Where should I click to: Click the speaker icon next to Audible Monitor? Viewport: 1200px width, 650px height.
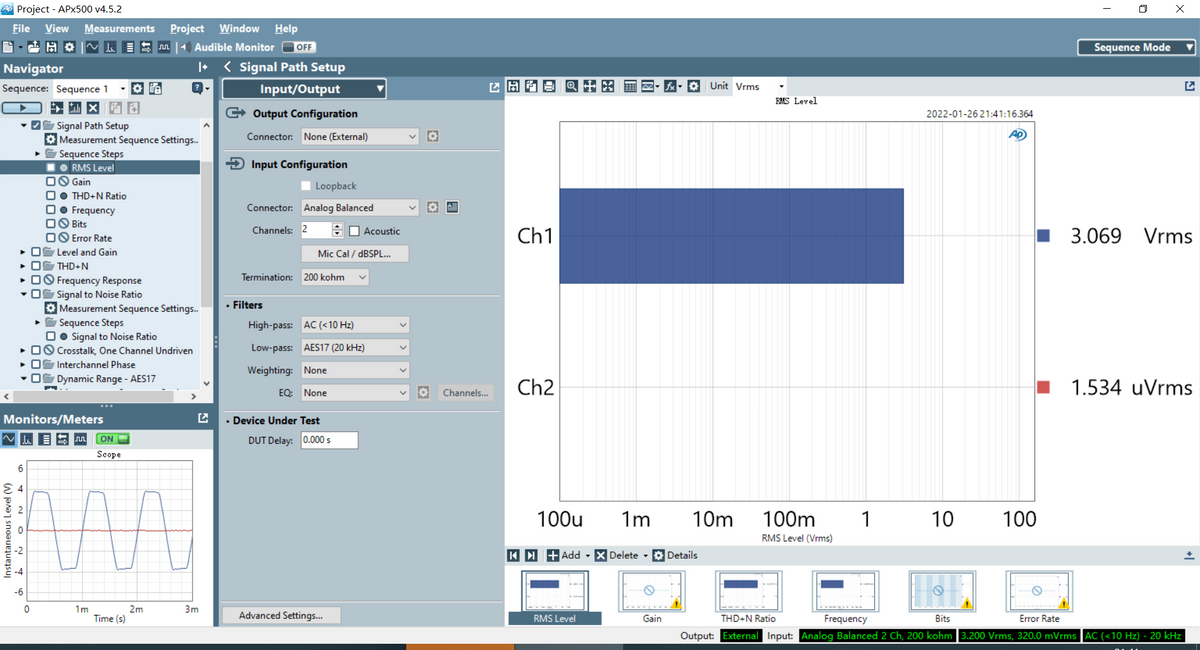186,47
